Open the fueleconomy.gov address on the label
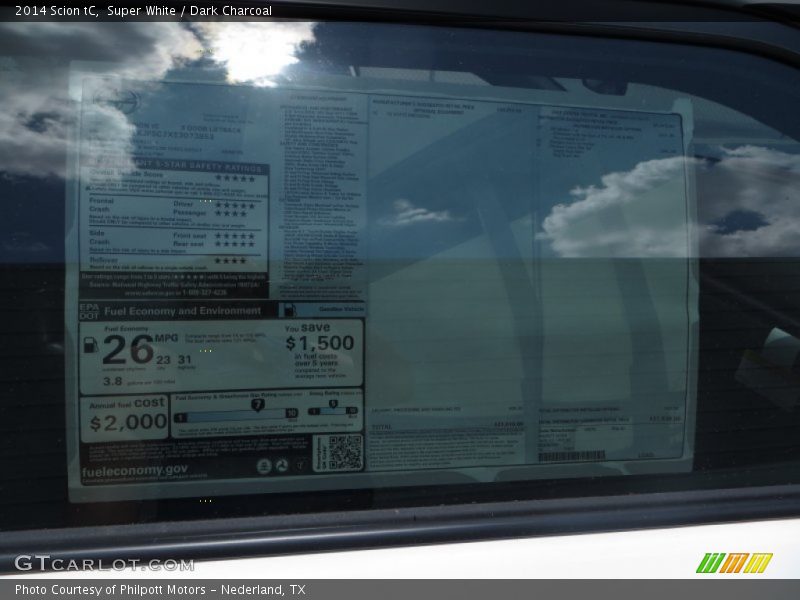This screenshot has width=800, height=600. tap(135, 470)
